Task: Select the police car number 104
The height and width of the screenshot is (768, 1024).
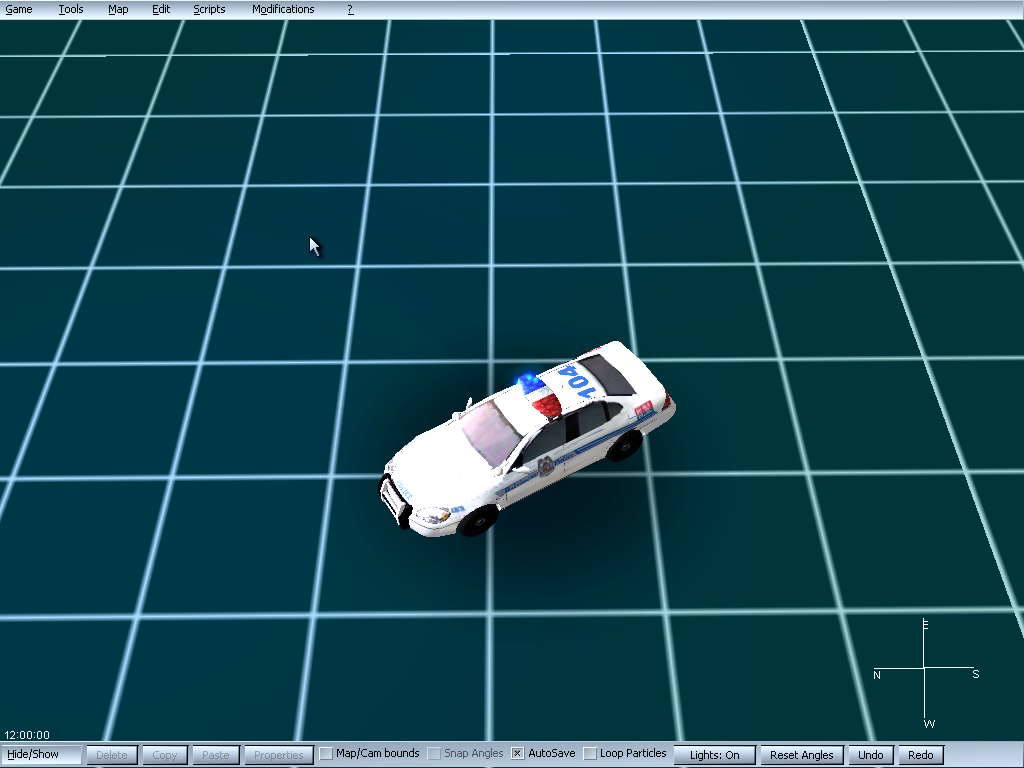Action: (528, 439)
